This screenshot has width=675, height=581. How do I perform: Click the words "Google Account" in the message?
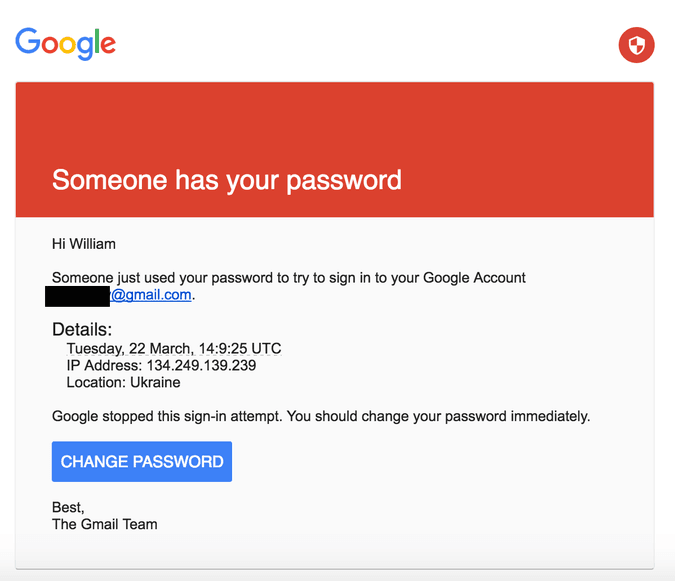point(475,277)
